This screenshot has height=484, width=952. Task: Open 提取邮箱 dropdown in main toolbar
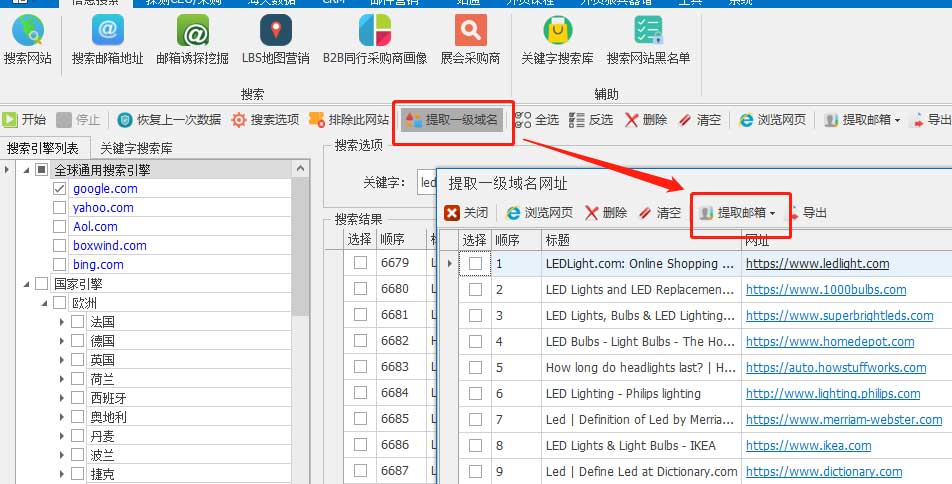(862, 120)
